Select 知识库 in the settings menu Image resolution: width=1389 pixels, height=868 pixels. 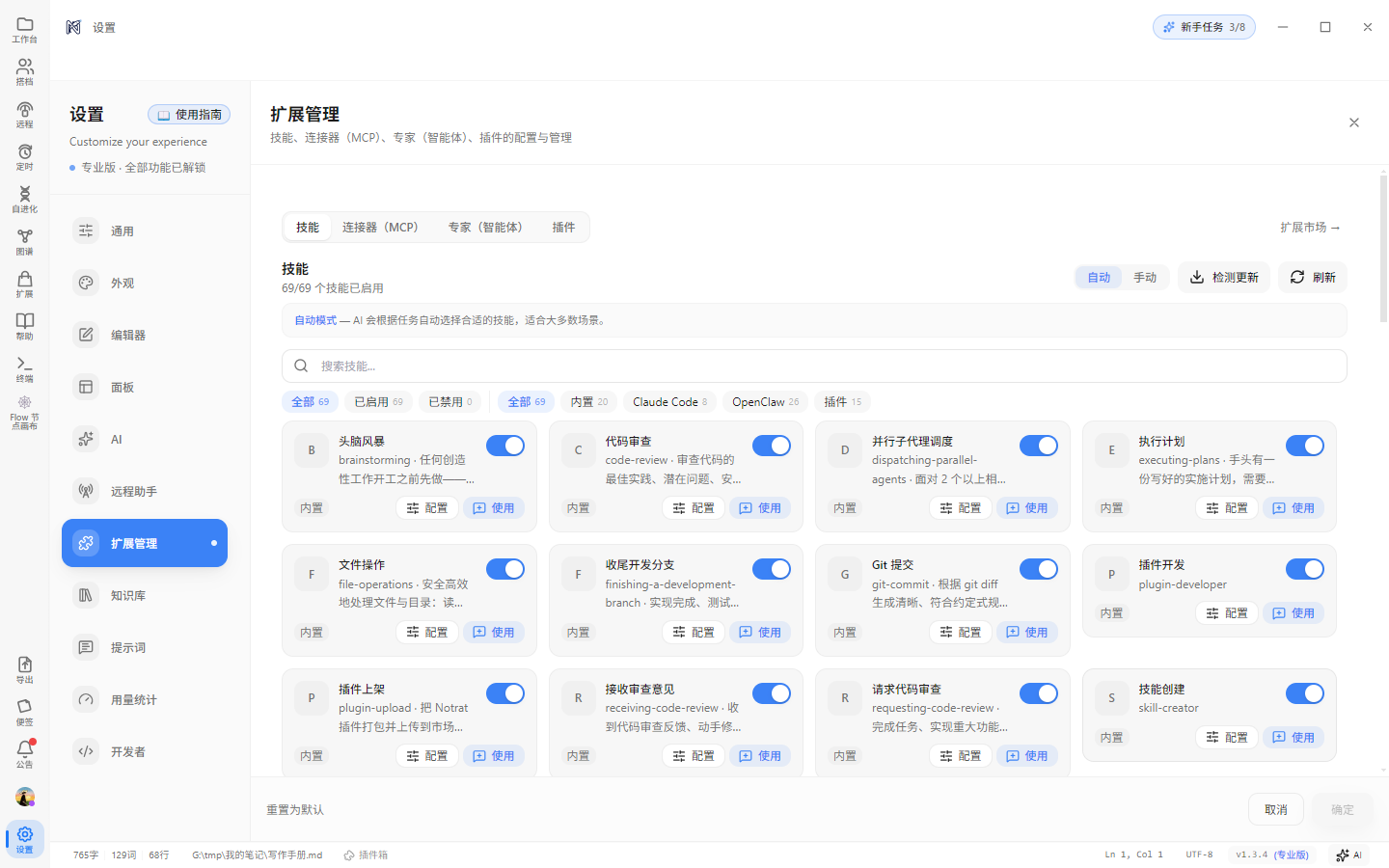(x=145, y=596)
